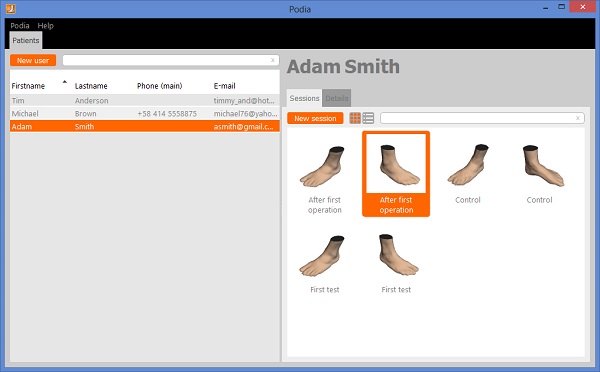Switch sessions to grid view
This screenshot has height=372, width=600.
click(355, 118)
